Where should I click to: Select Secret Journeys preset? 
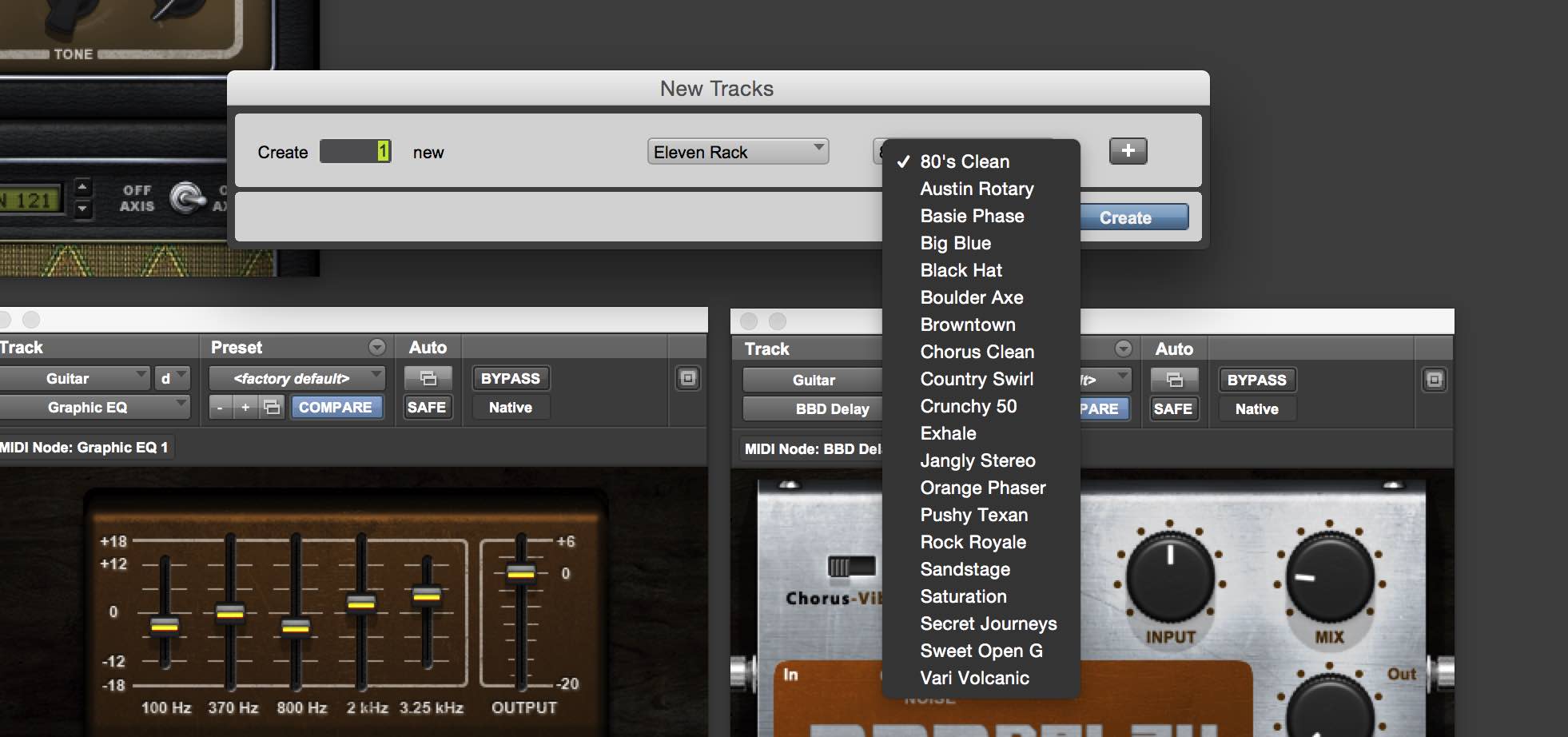point(981,623)
